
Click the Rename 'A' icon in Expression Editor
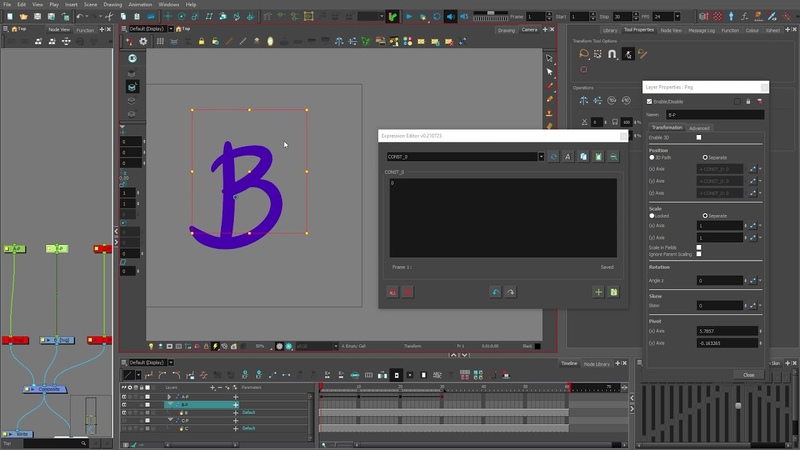[x=567, y=157]
